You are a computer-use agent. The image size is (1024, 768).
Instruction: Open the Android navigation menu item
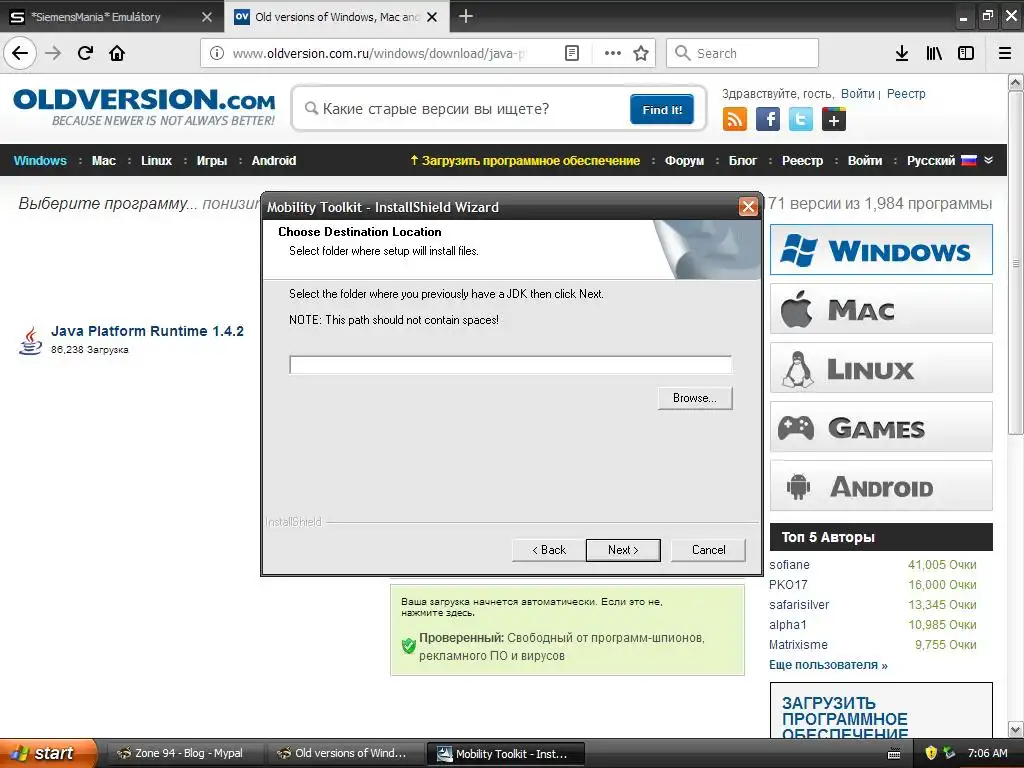click(x=274, y=161)
